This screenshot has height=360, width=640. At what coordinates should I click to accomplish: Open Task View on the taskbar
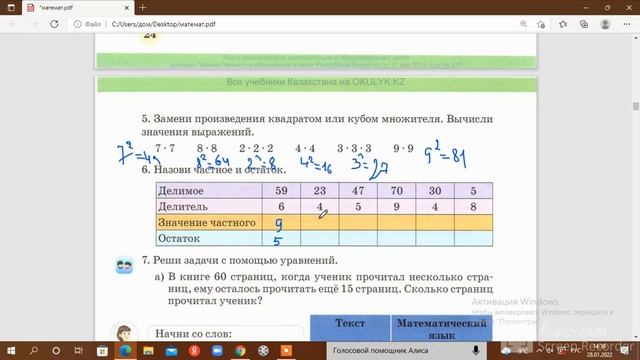tap(79, 351)
